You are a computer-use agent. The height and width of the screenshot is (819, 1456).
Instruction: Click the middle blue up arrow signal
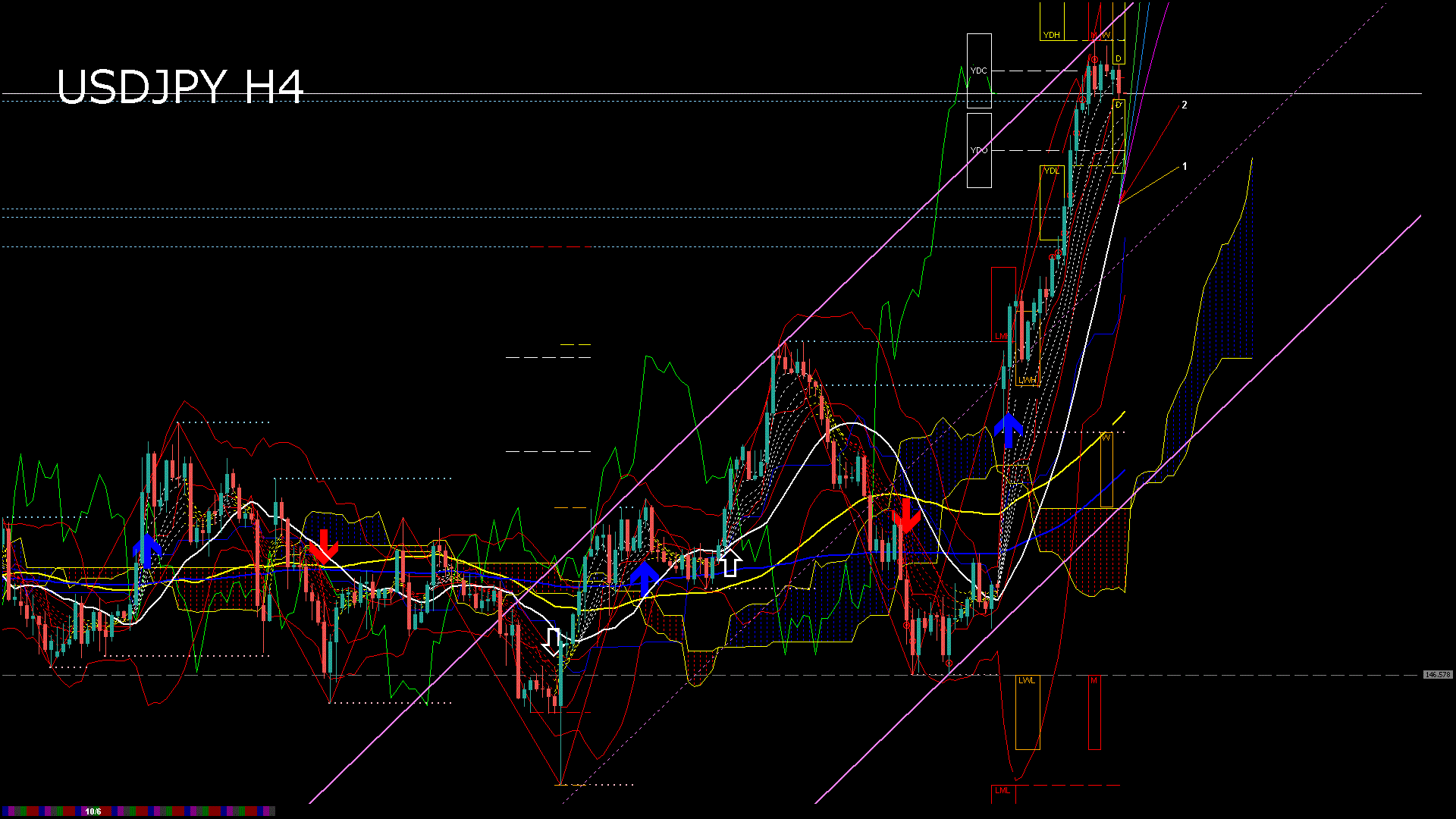coord(645,577)
